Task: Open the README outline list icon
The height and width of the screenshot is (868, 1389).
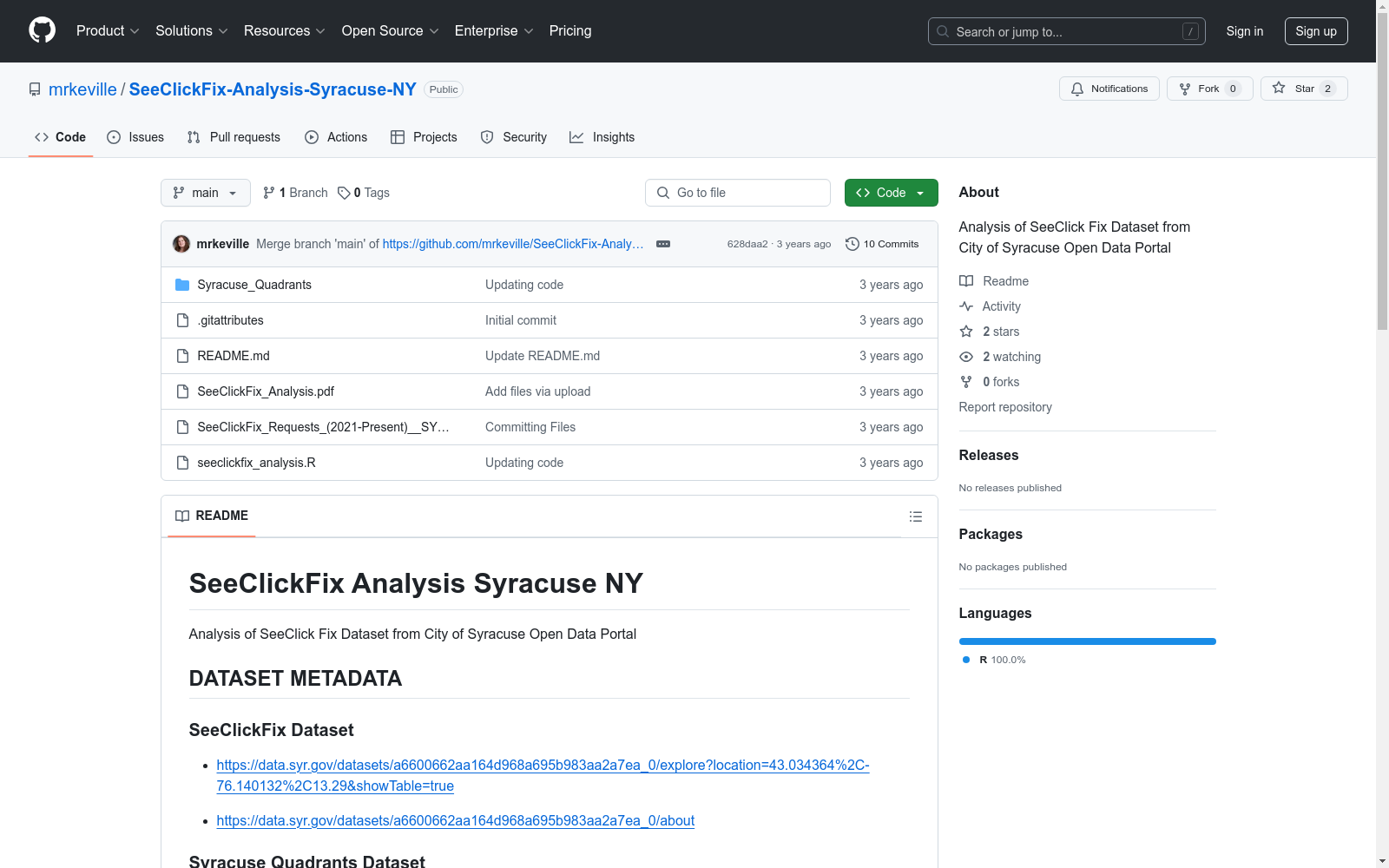Action: pos(915,516)
